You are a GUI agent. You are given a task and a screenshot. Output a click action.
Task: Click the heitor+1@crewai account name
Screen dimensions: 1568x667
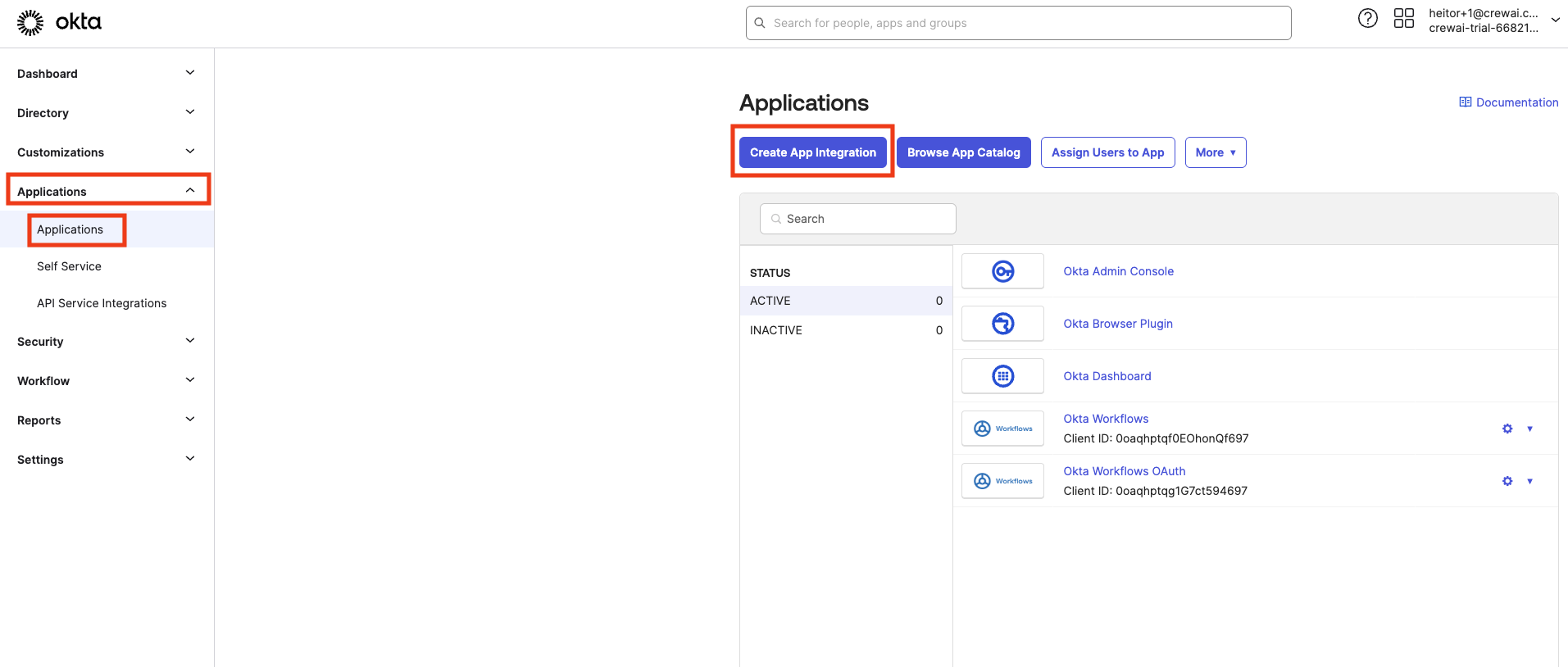coord(1484,13)
